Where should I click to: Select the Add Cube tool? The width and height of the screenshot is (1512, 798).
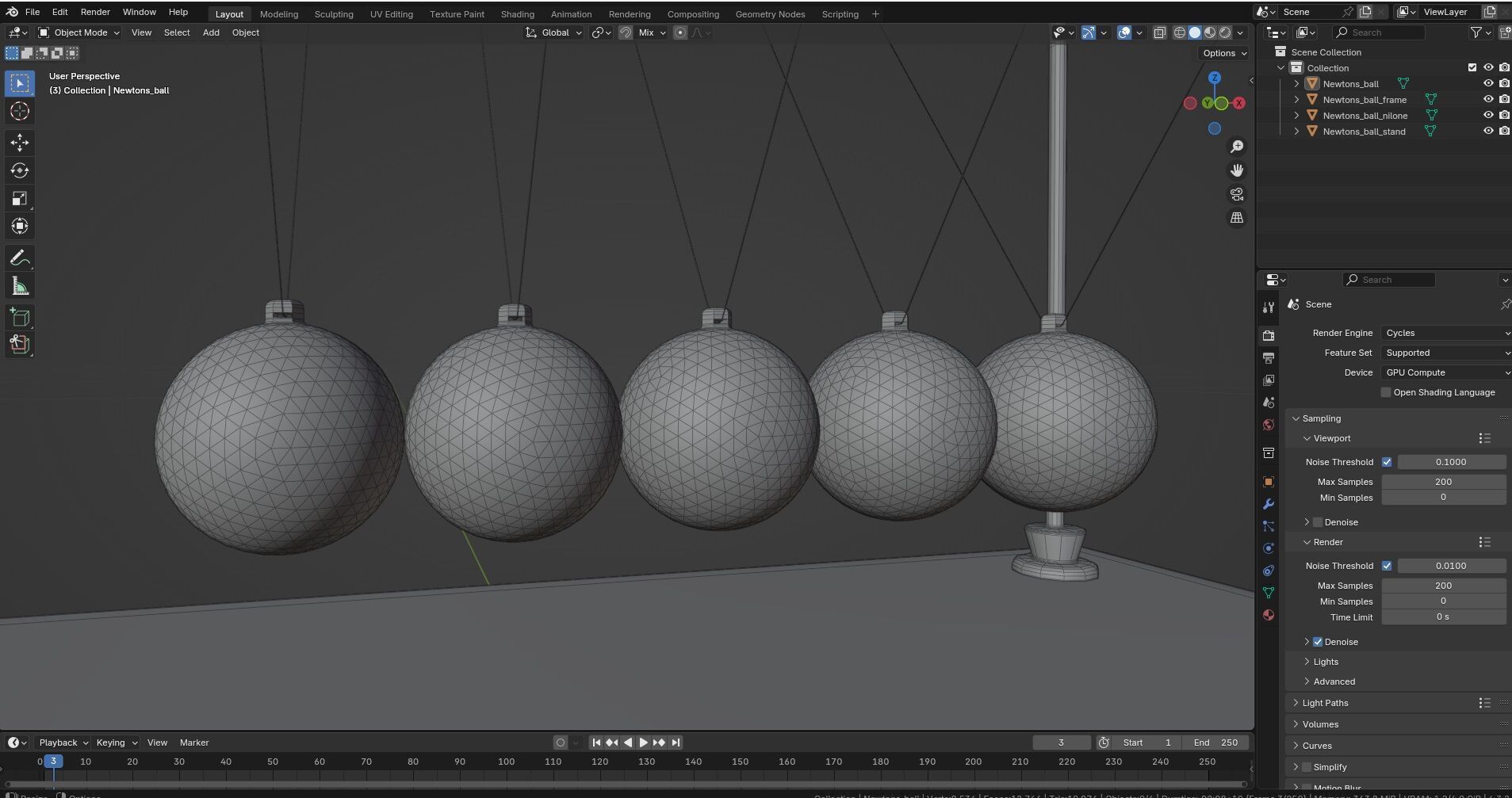coord(20,318)
